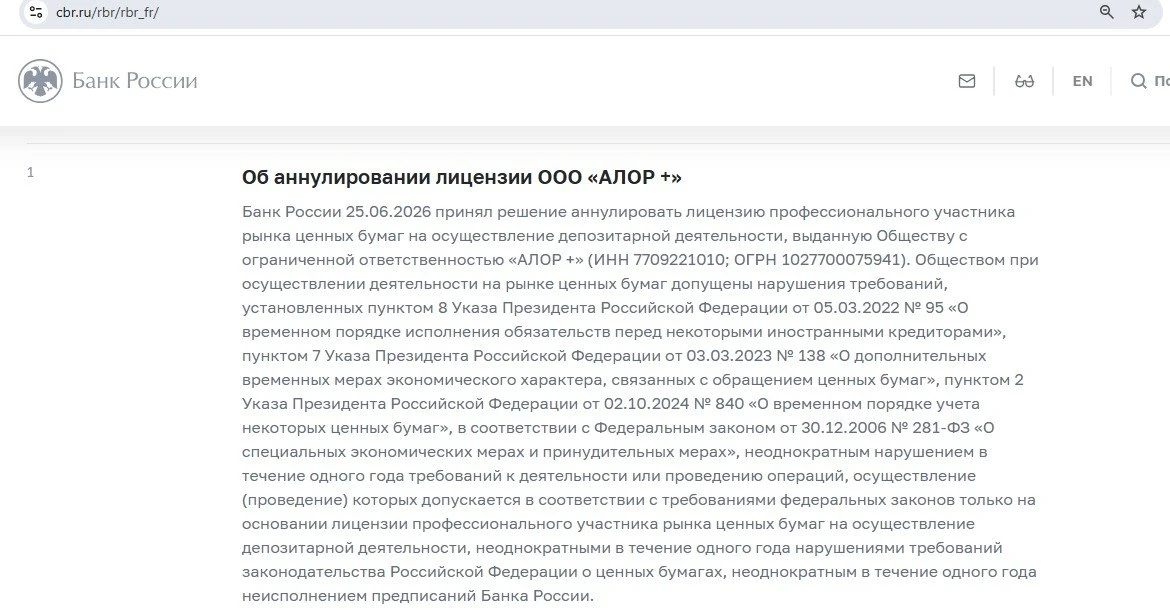Click the date 02.10.2024 in the text
The height and width of the screenshot is (612, 1170).
coord(647,404)
